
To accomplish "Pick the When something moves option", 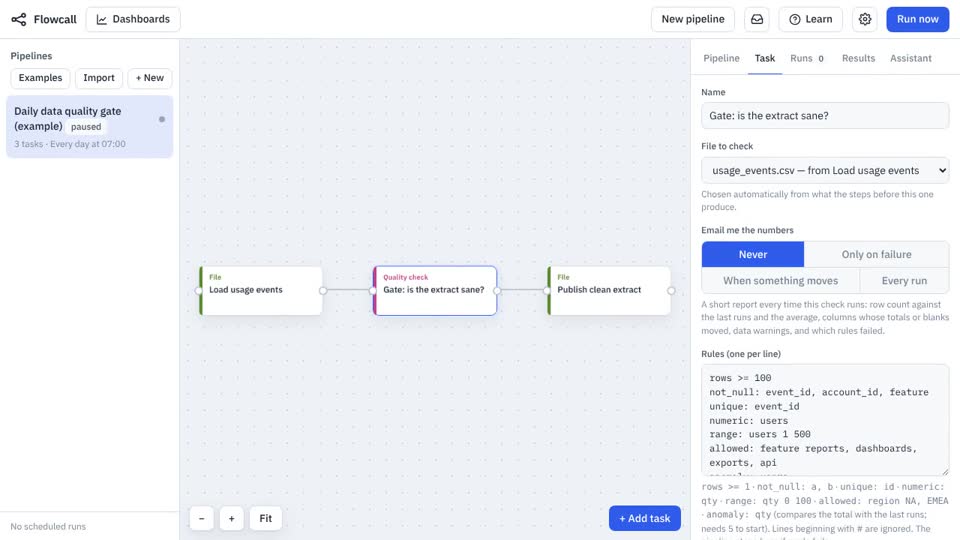I will (x=780, y=280).
